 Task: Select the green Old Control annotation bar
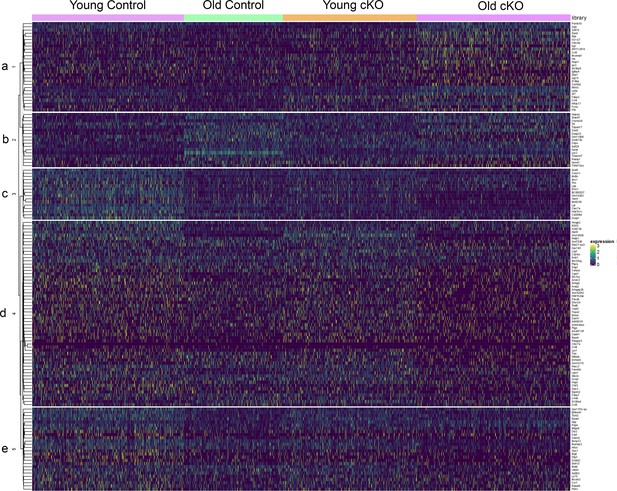234,18
